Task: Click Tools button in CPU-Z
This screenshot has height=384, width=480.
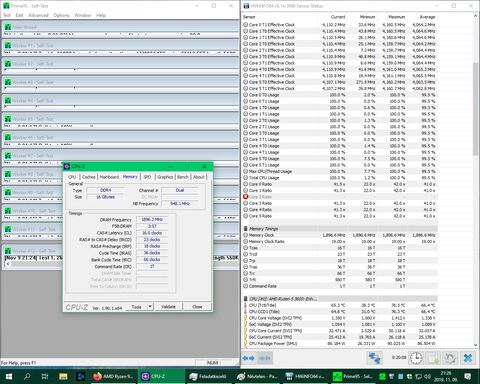Action: [137, 307]
